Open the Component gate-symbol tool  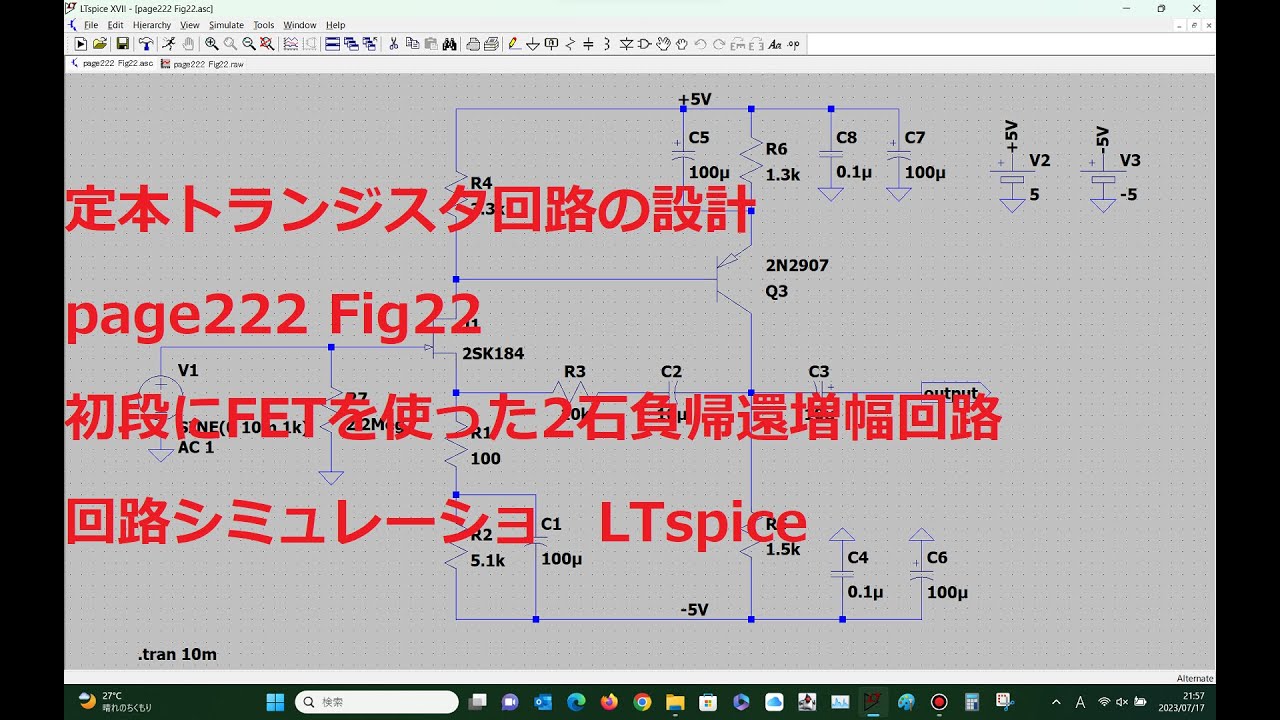coord(644,44)
